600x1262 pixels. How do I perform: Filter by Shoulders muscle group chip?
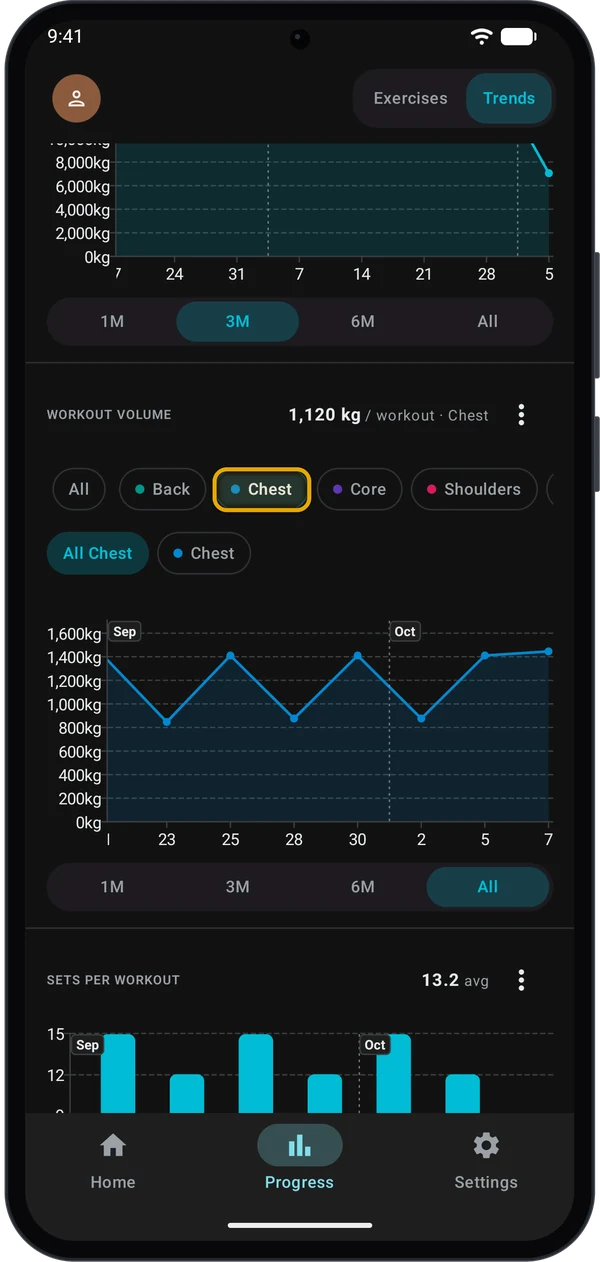[474, 489]
